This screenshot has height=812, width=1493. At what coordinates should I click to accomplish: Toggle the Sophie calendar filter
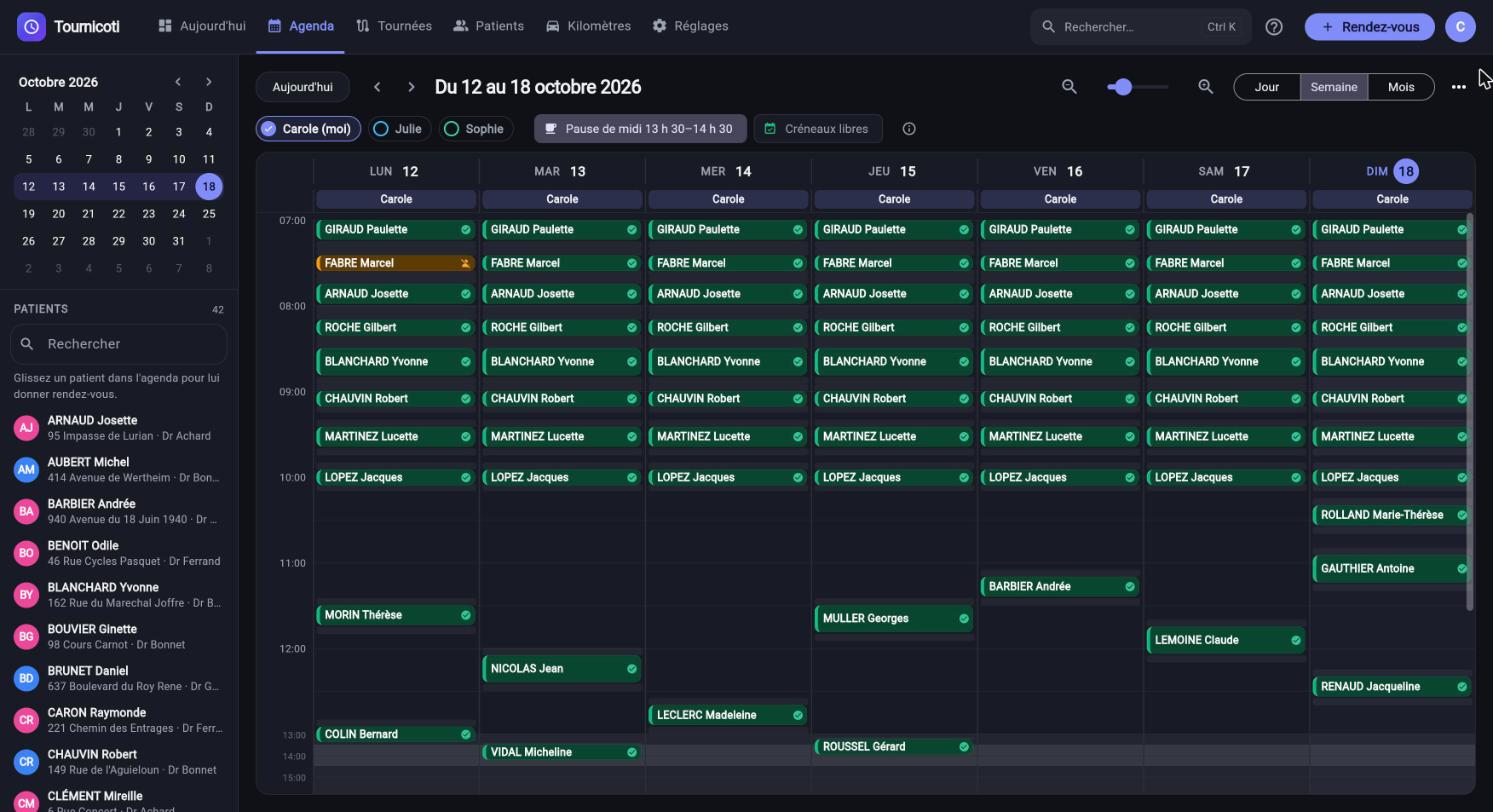click(475, 129)
